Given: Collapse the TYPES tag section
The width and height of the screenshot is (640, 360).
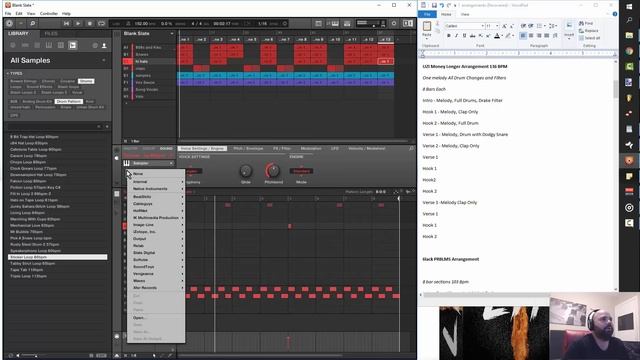Looking at the screenshot, I should (8, 73).
